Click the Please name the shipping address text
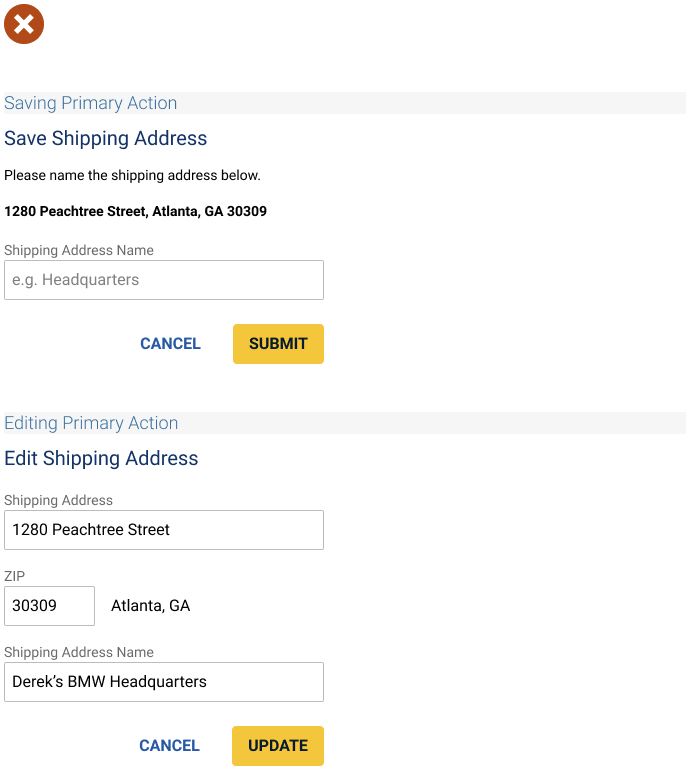691x779 pixels. point(132,175)
